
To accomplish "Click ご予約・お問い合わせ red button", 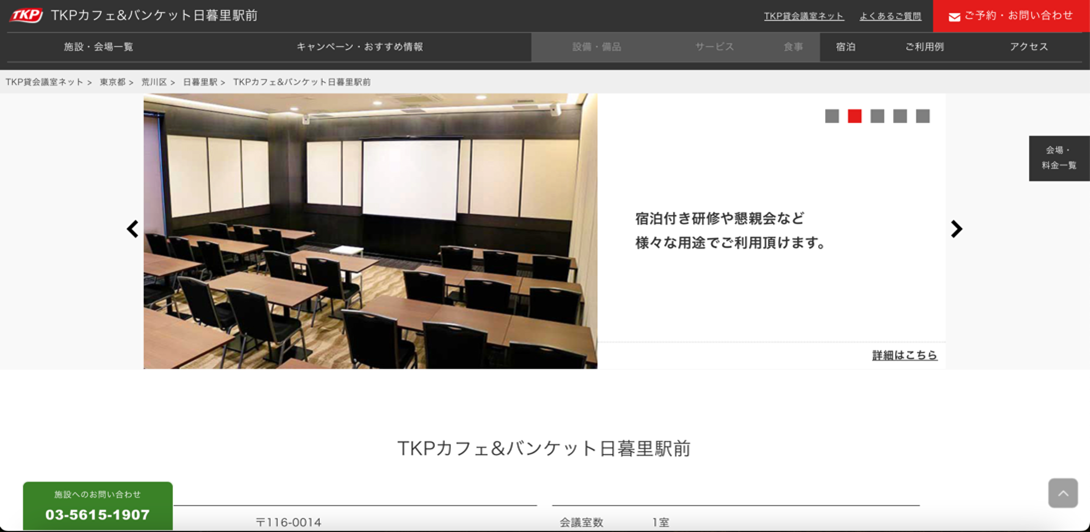I will coord(1011,16).
